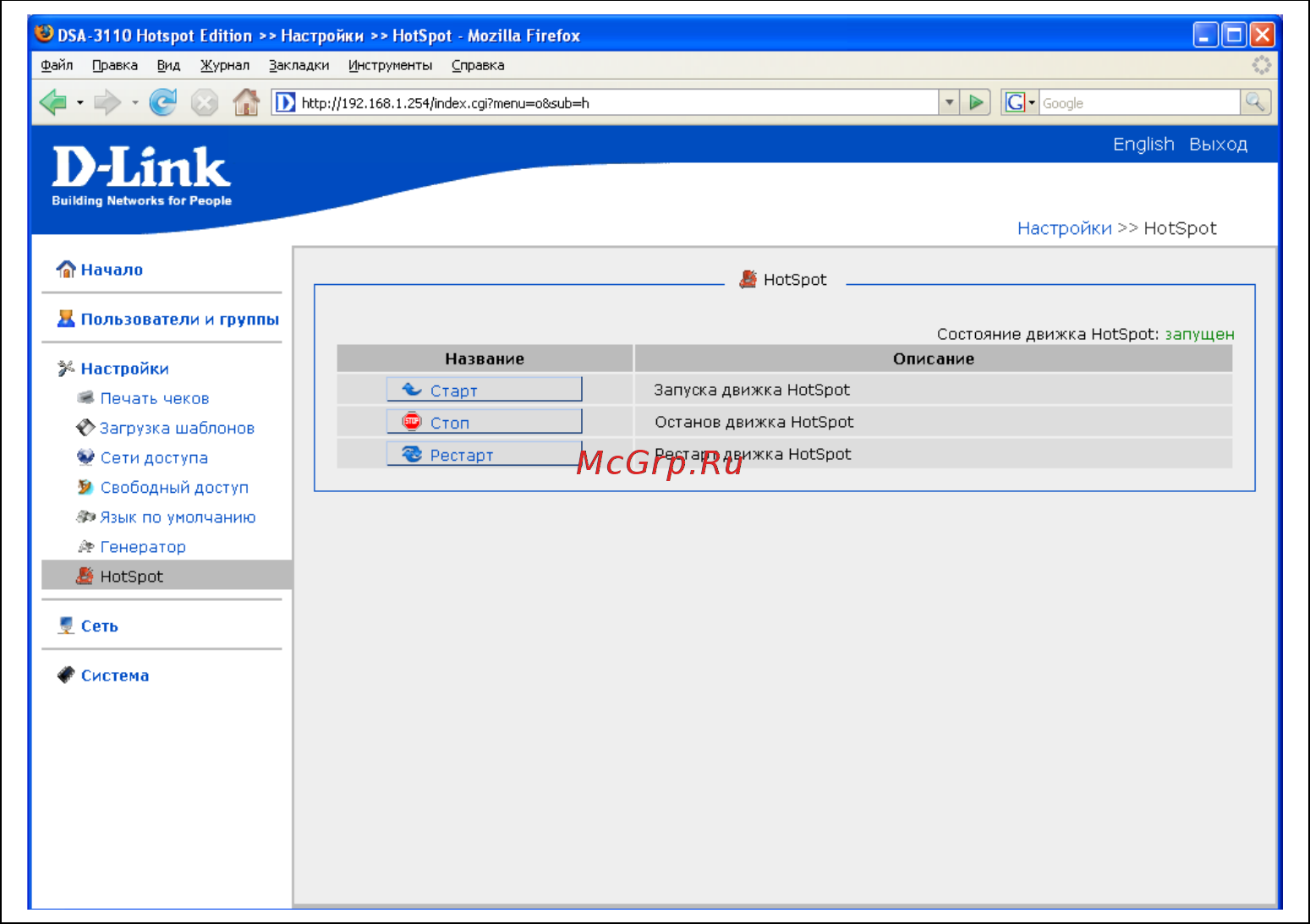Screen dimensions: 1310x924
Task: Click the D-Link logo
Action: (x=141, y=176)
